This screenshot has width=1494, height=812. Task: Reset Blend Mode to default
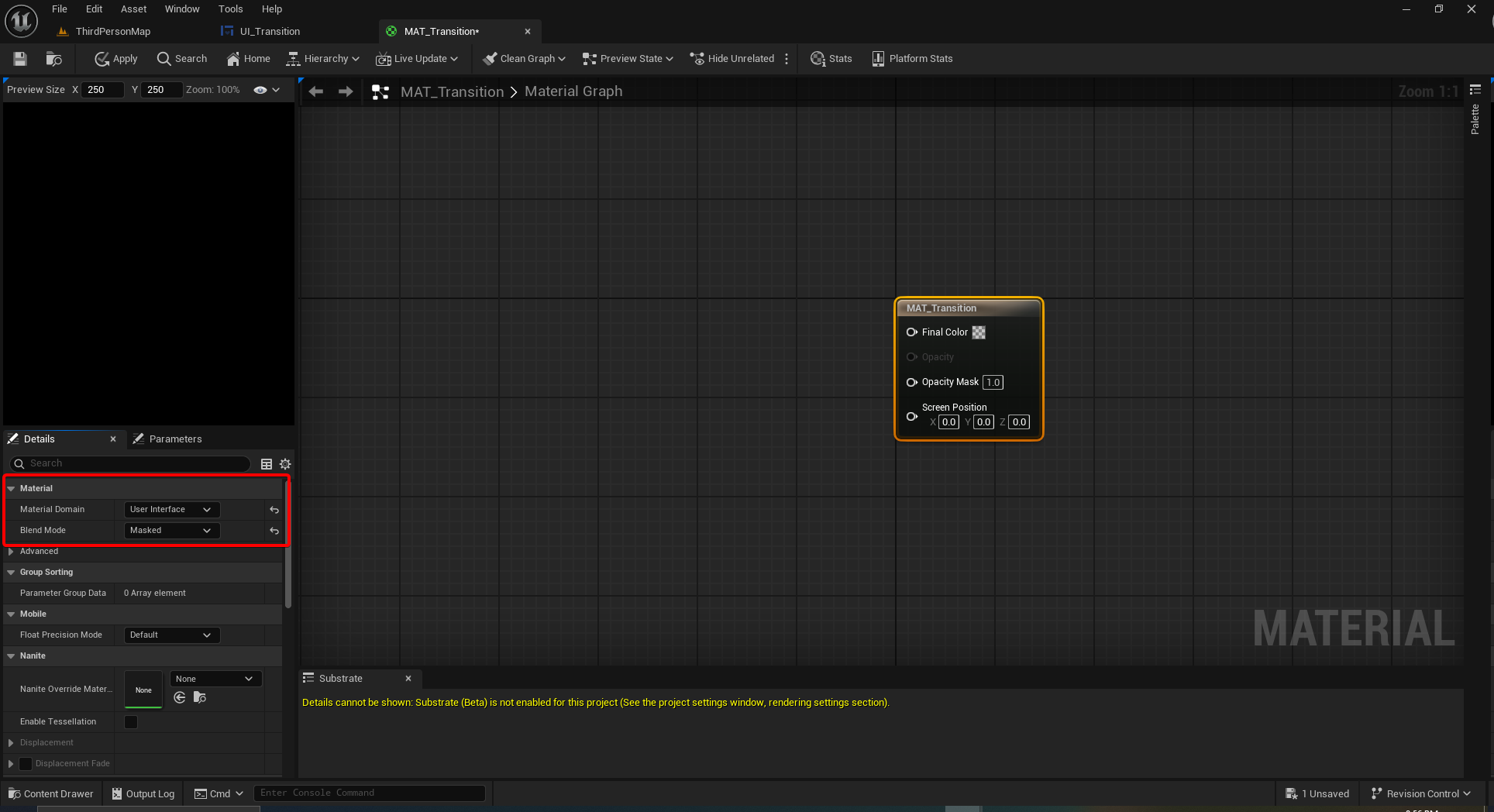pyautogui.click(x=274, y=531)
